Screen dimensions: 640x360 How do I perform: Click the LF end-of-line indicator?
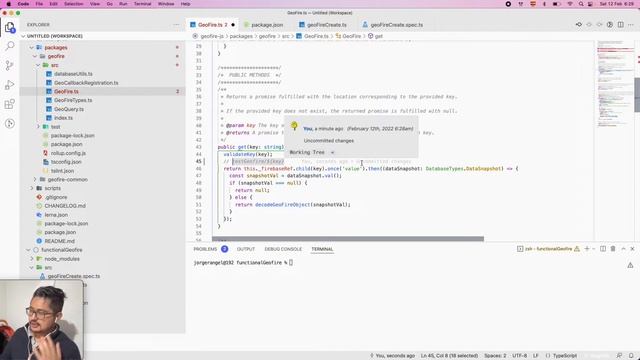click(536, 356)
